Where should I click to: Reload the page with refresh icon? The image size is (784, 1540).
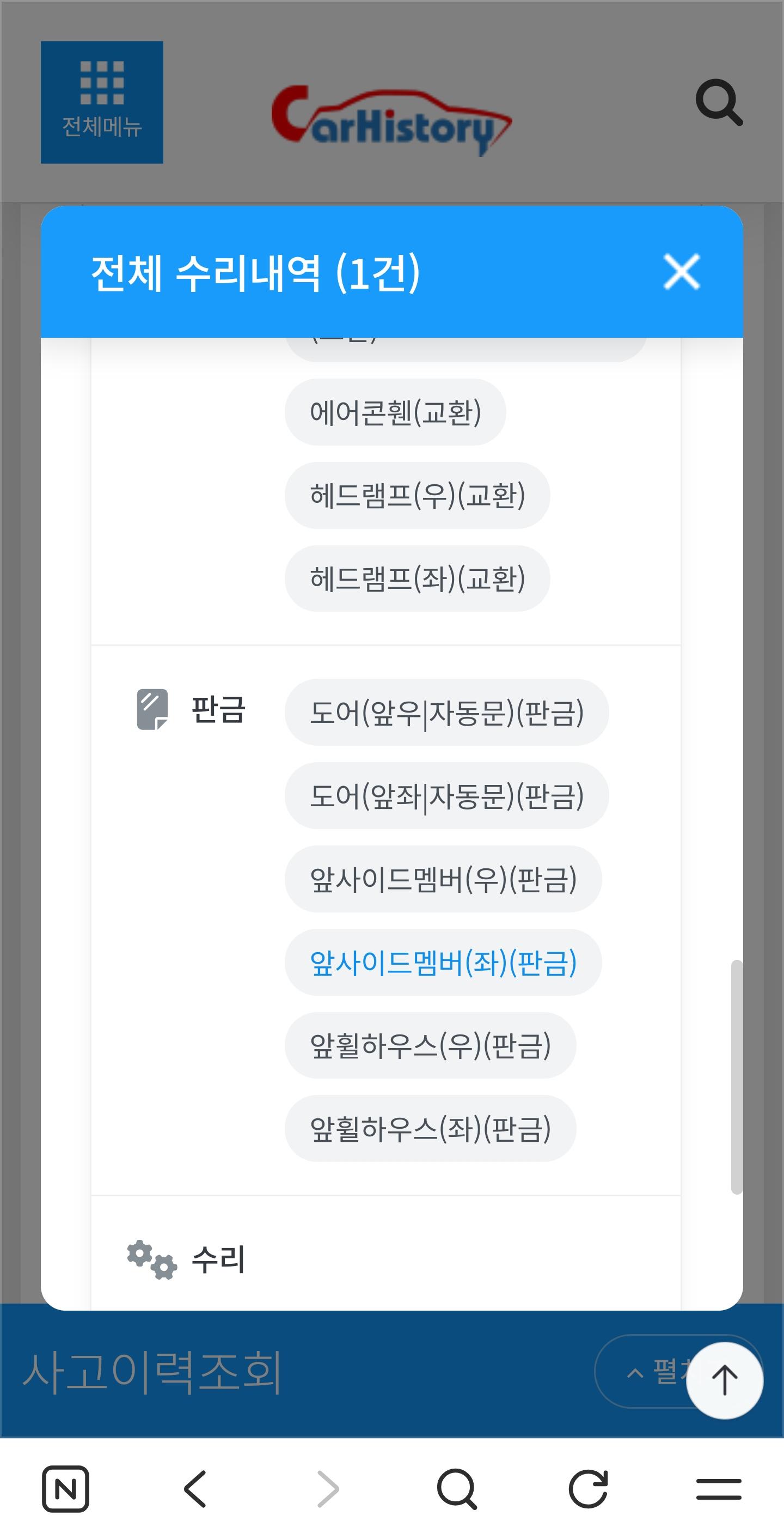tap(588, 1488)
